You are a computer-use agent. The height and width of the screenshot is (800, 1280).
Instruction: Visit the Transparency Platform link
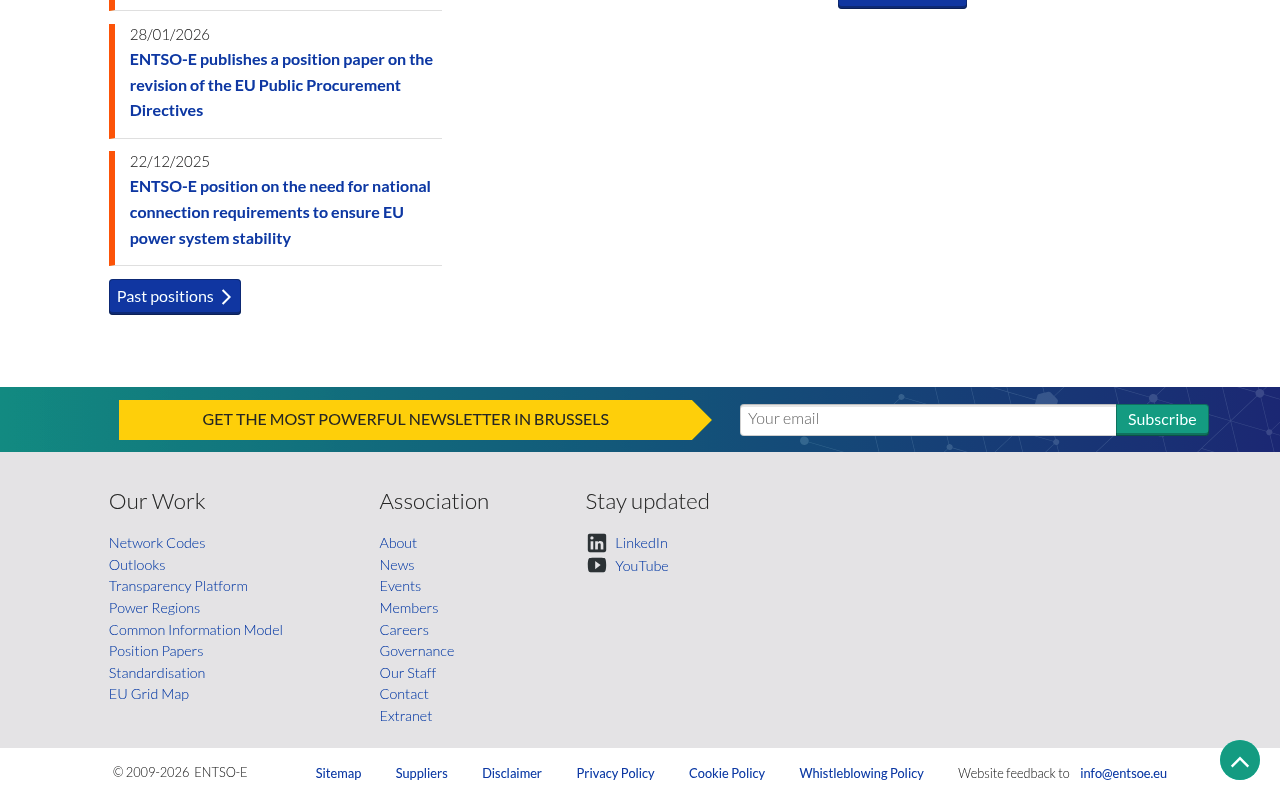pyautogui.click(x=178, y=586)
